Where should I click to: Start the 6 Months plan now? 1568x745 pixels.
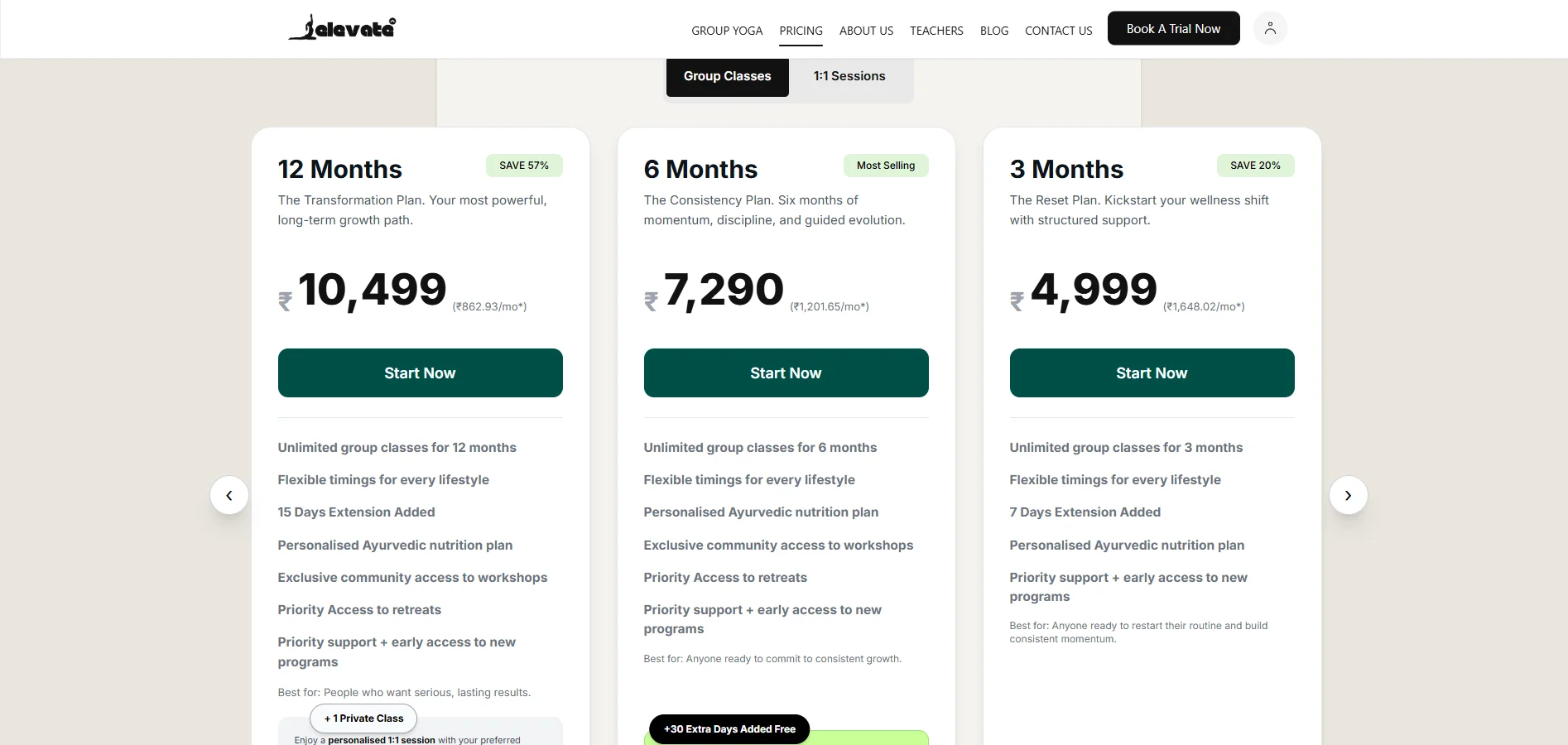(x=786, y=372)
